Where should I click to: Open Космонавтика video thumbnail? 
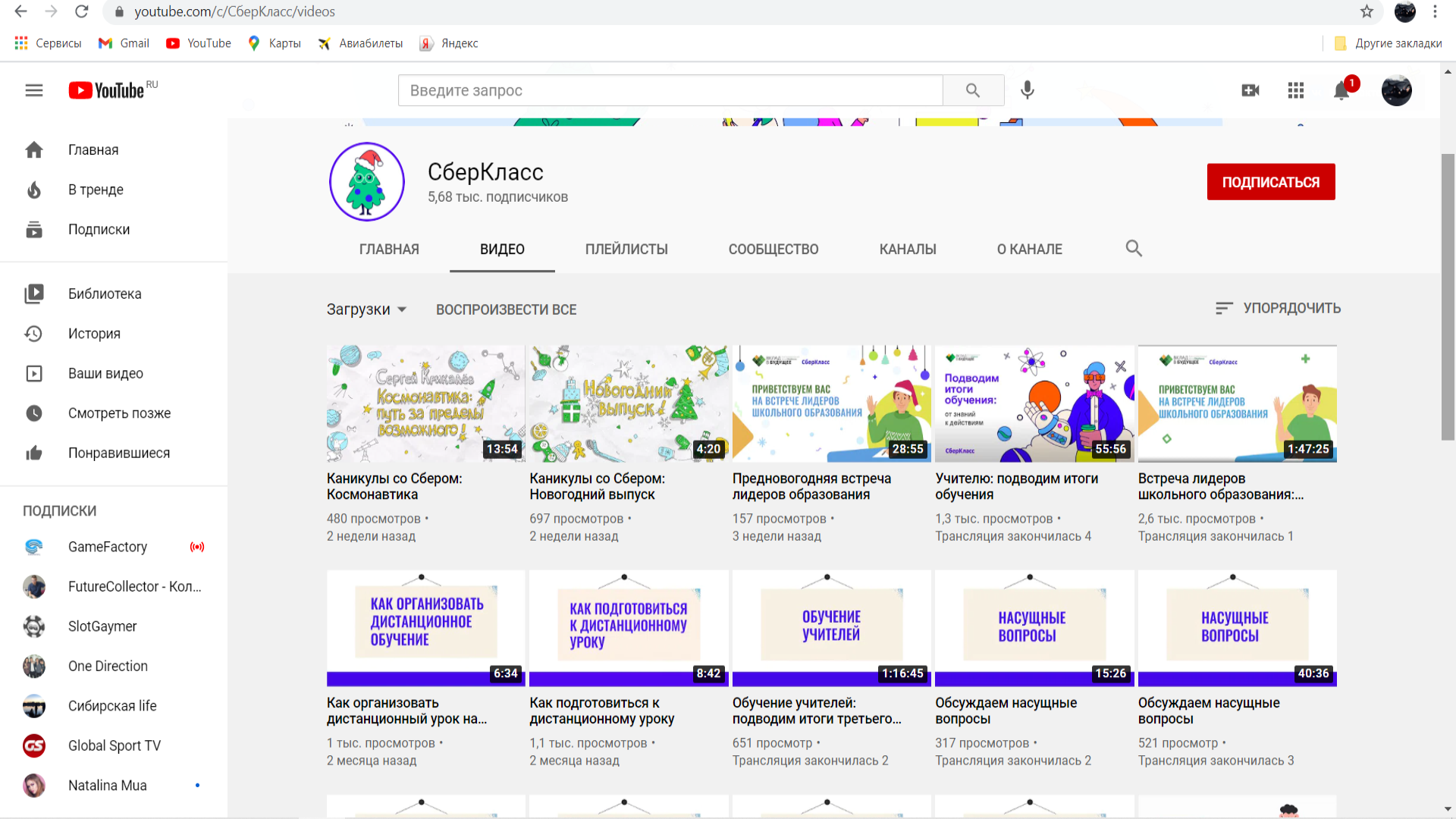coord(425,403)
